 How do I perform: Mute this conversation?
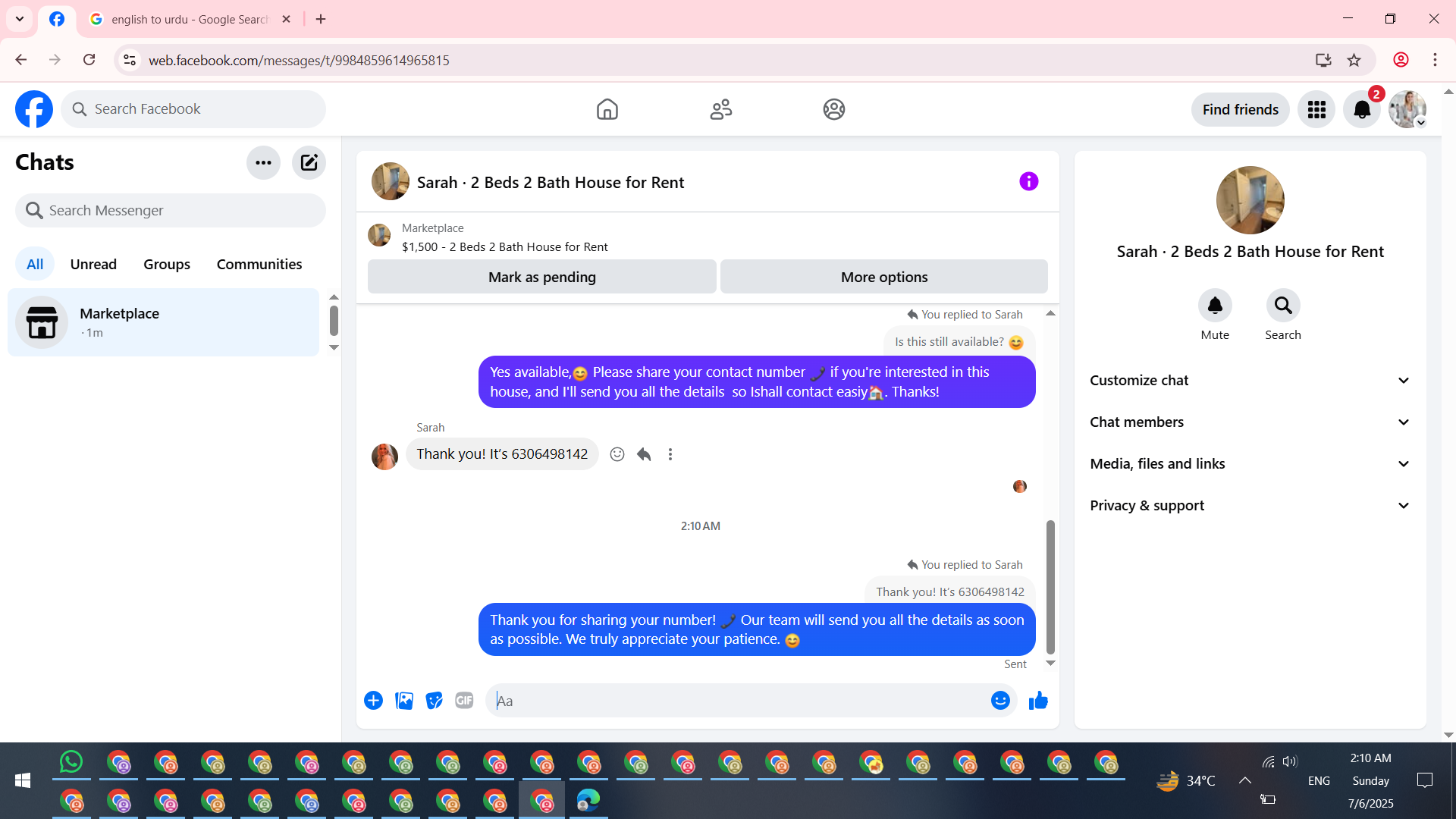click(1215, 306)
